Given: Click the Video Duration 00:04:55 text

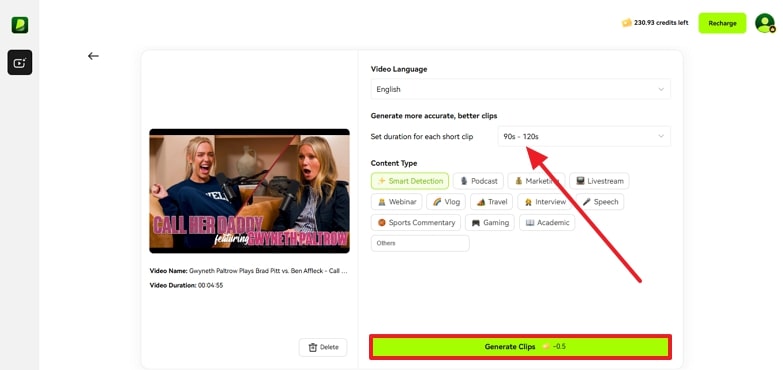Looking at the screenshot, I should click(186, 285).
